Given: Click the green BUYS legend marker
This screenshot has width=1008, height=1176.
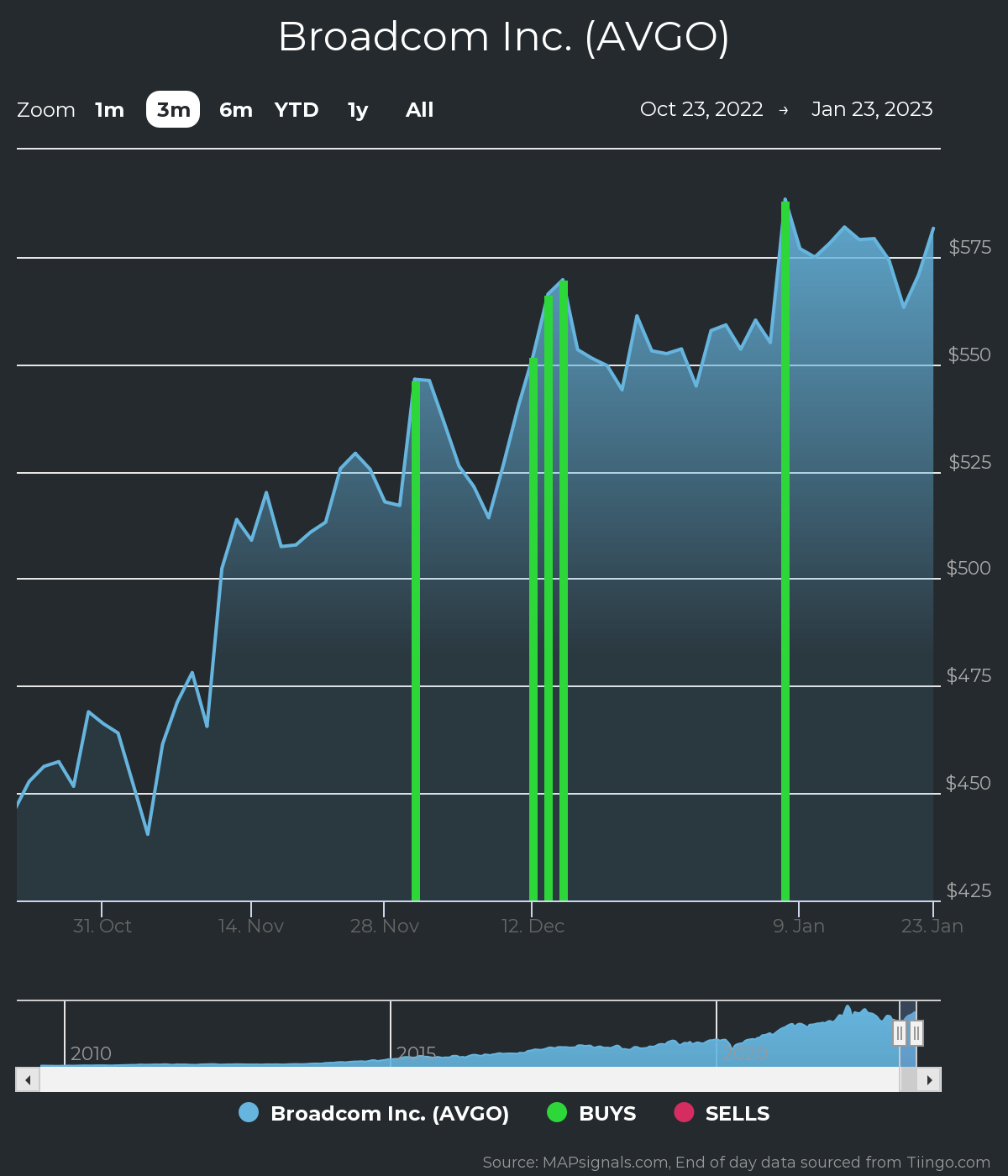Looking at the screenshot, I should tap(557, 1112).
